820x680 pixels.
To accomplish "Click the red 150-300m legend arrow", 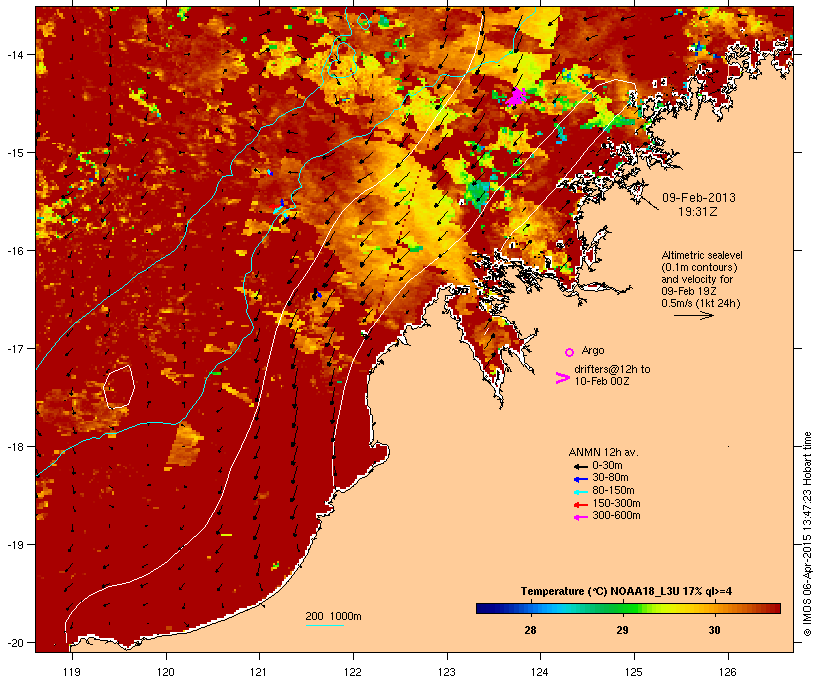I will (x=580, y=505).
